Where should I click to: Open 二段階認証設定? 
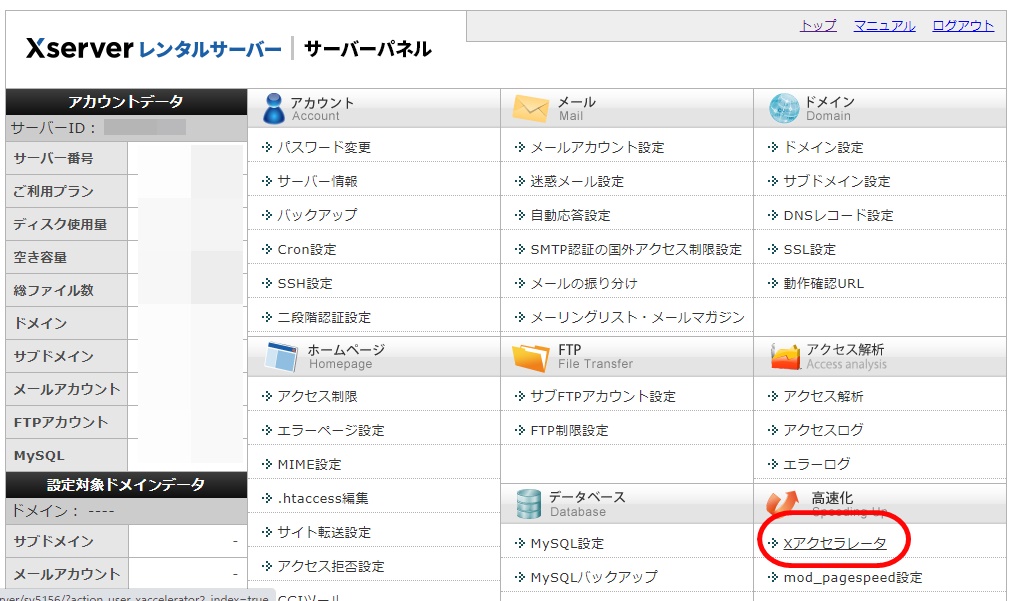324,318
